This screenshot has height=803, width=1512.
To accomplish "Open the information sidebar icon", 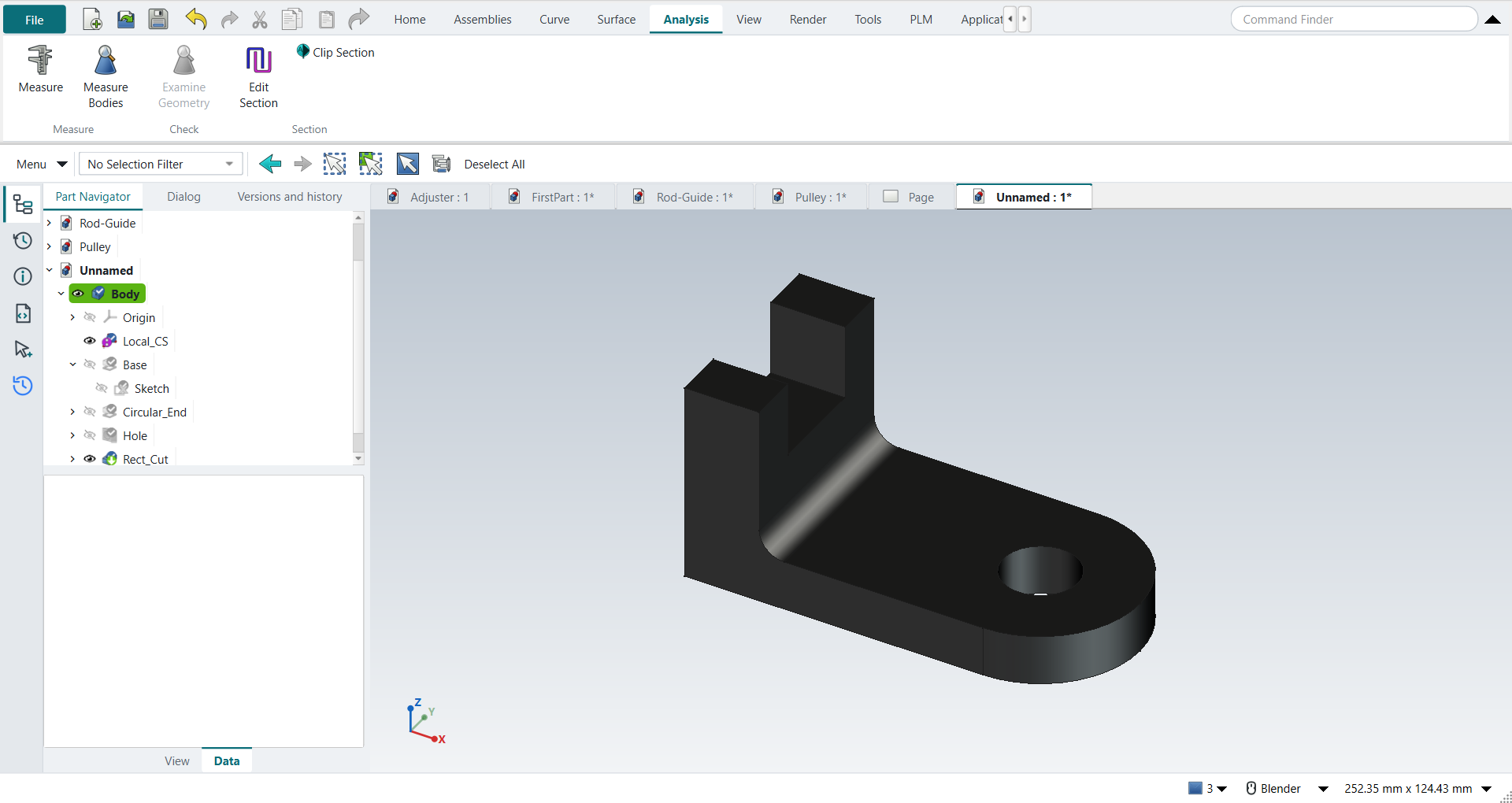I will pyautogui.click(x=23, y=276).
